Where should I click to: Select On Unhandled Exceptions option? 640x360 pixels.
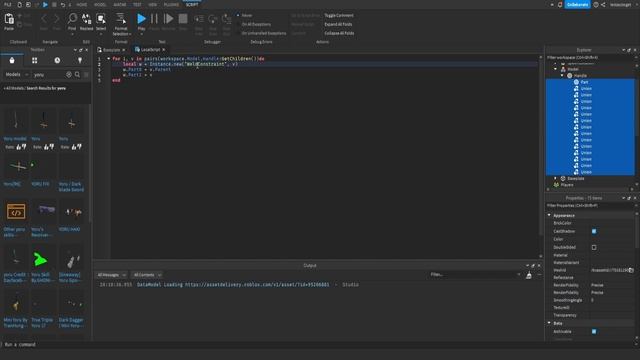tap(262, 33)
